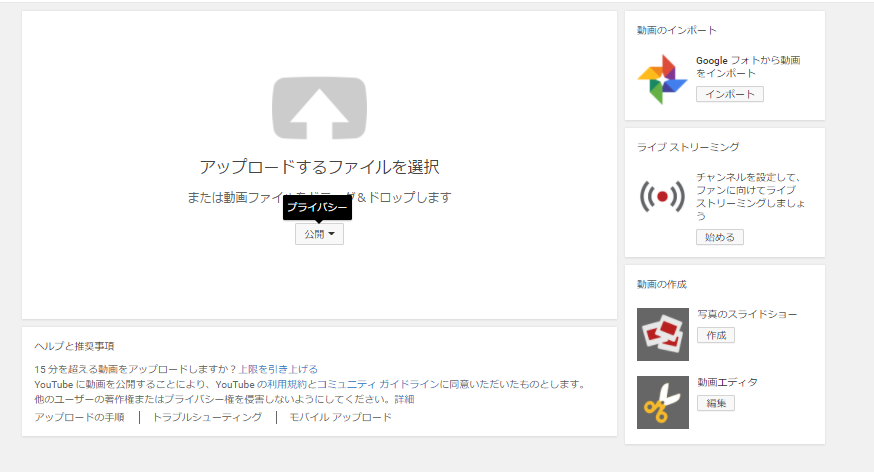Open モバイル アップロード help link

coord(340,417)
